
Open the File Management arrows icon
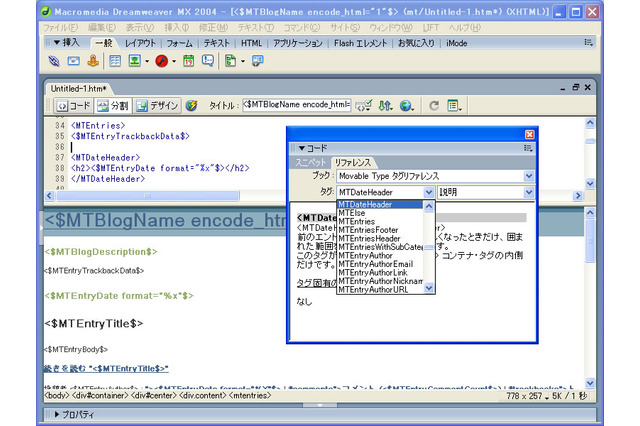point(385,106)
